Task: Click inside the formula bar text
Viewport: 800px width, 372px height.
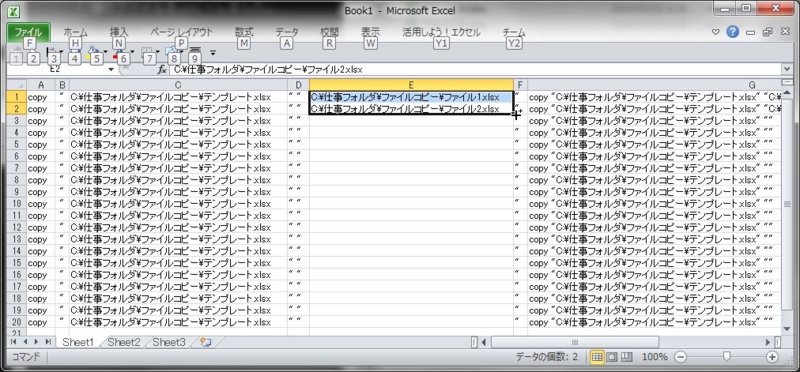Action: (x=268, y=70)
